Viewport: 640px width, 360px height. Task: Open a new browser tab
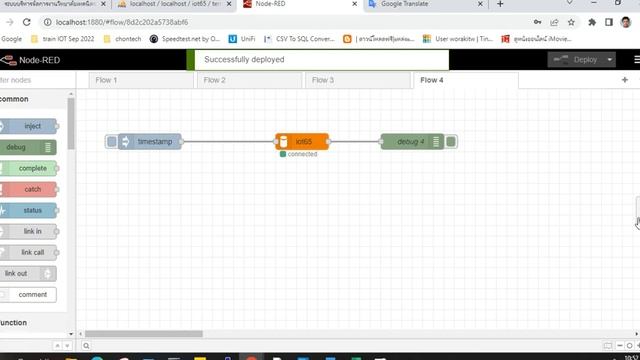click(500, 4)
